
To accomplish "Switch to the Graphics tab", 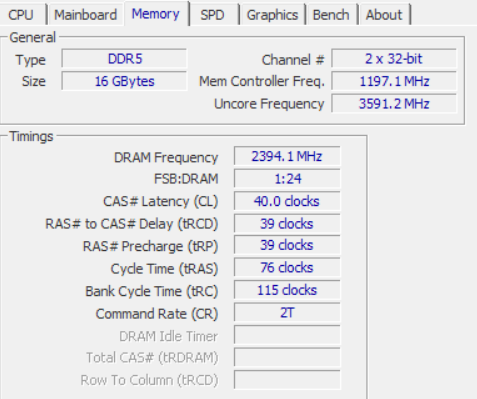I will pos(272,15).
